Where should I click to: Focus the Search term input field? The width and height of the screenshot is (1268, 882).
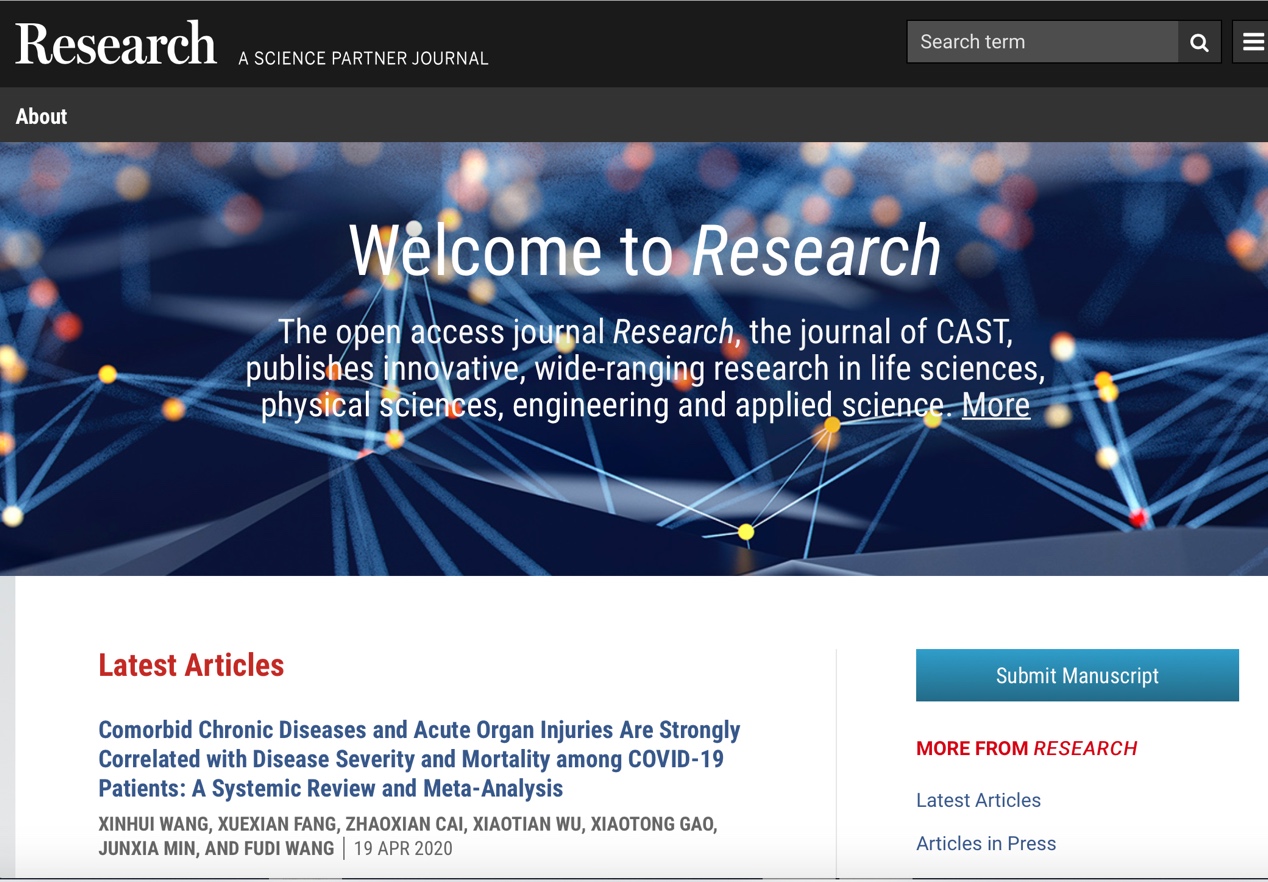tap(1043, 42)
